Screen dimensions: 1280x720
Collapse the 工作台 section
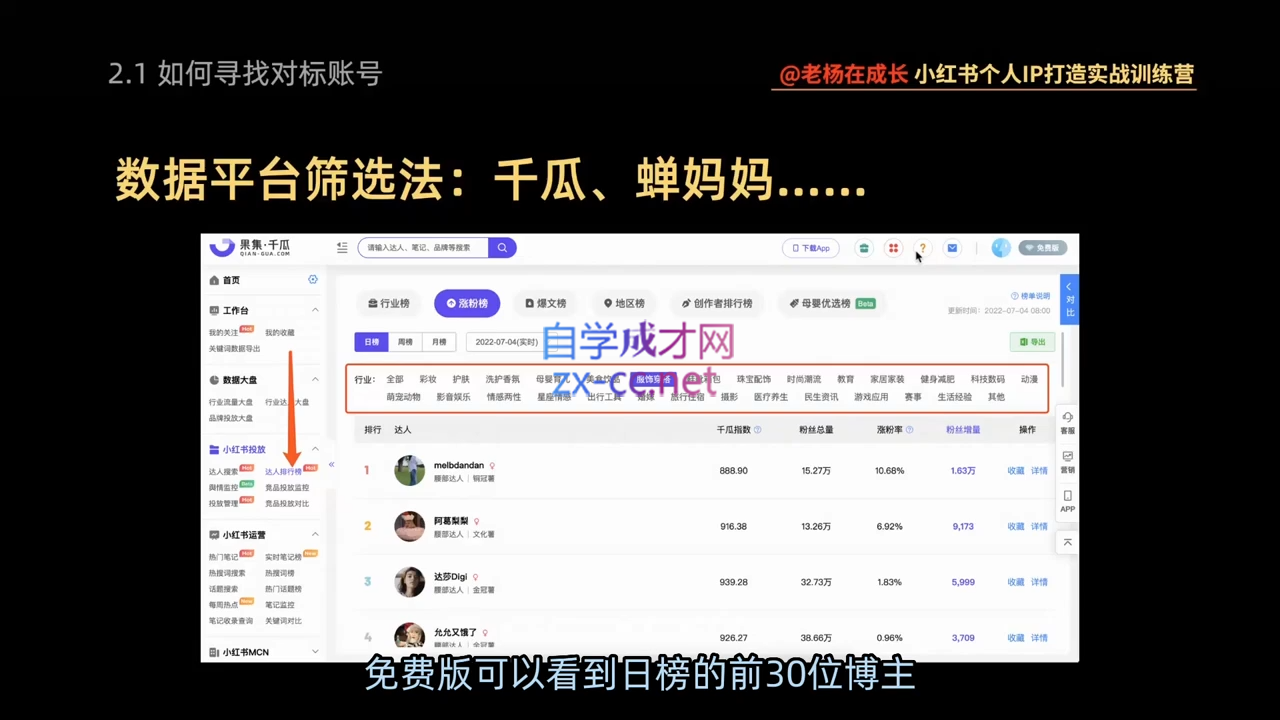315,310
